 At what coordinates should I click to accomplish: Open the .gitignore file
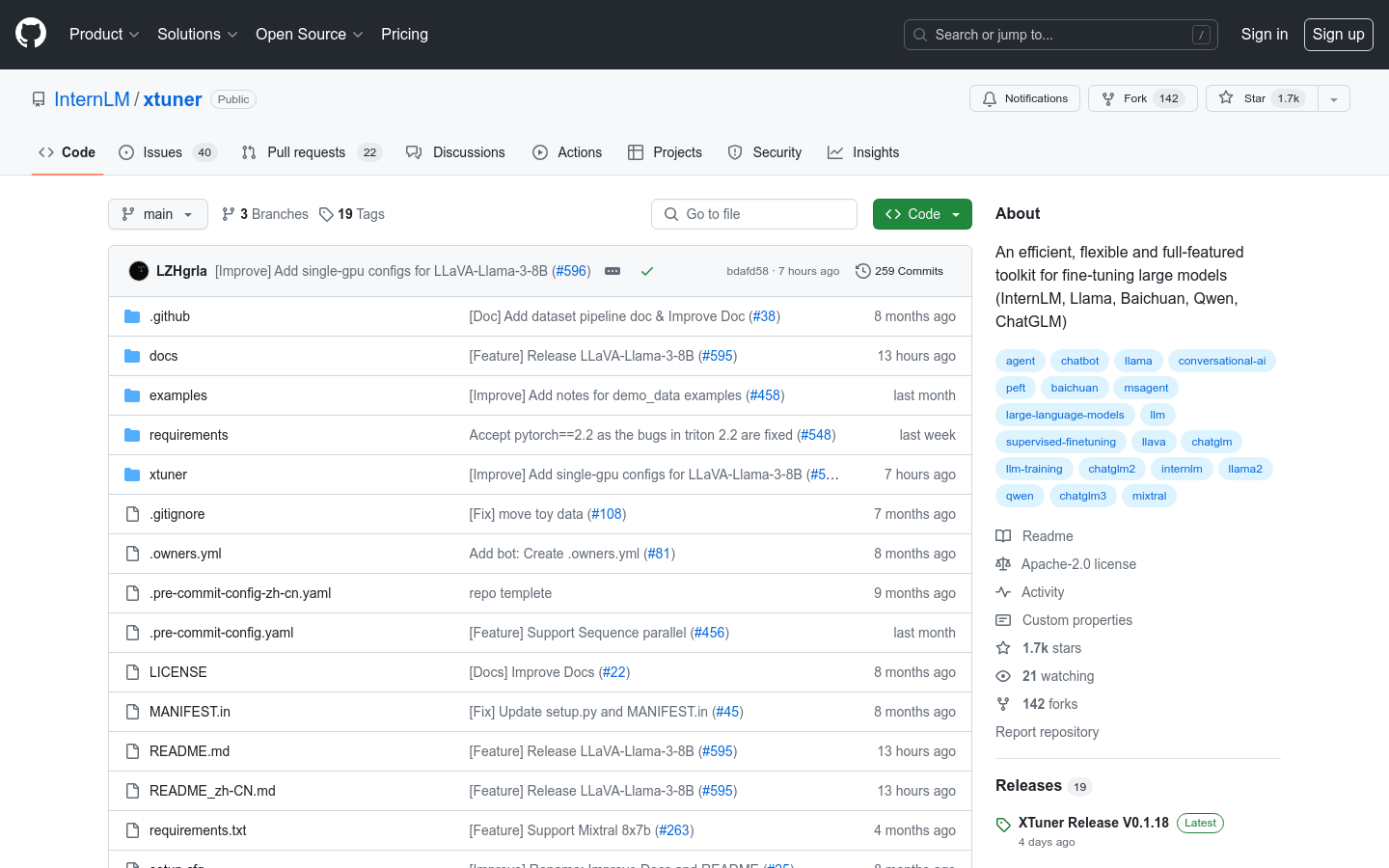177,514
